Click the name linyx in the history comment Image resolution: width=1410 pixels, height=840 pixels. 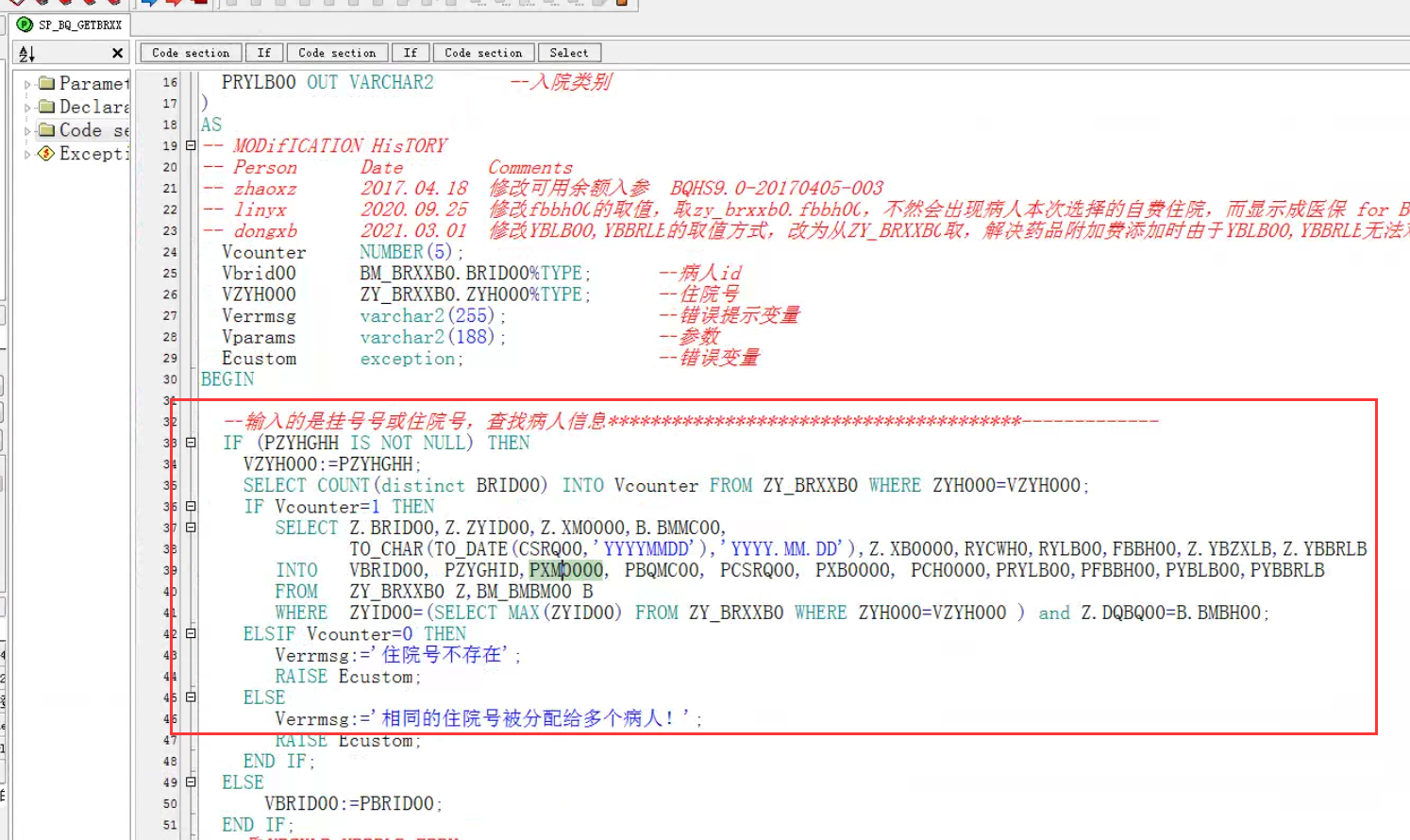(260, 210)
